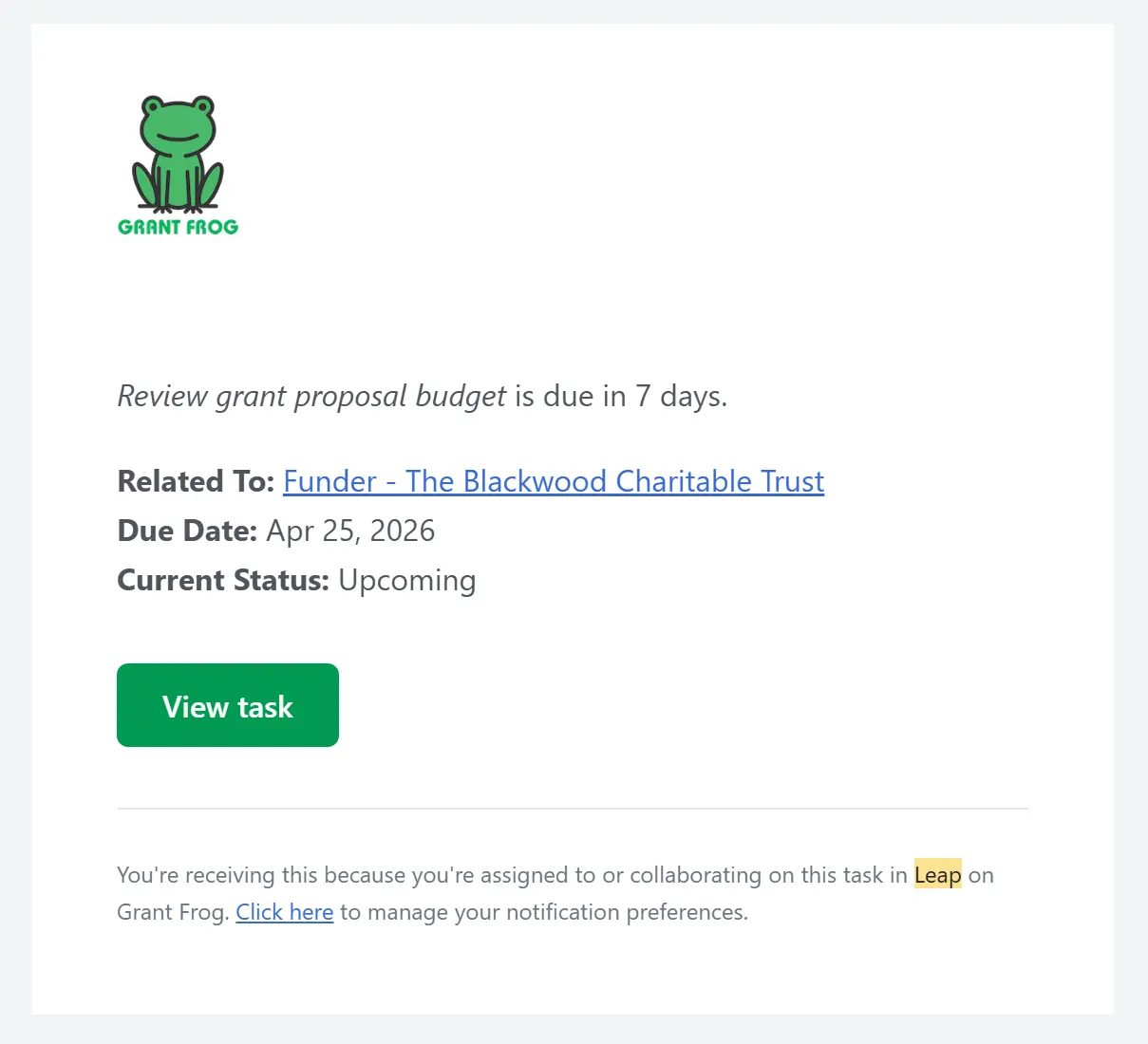This screenshot has width=1148, height=1044.
Task: Click the text to manage your notification preferences
Action: [544, 912]
